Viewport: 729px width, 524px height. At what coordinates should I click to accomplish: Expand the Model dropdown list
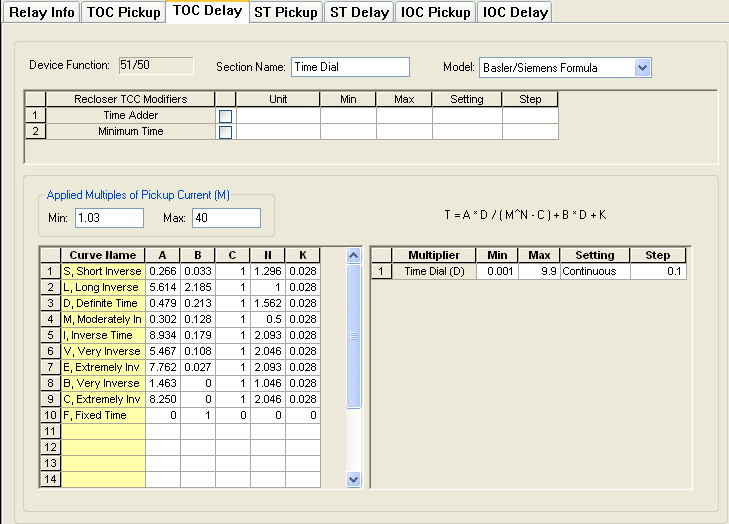click(642, 68)
